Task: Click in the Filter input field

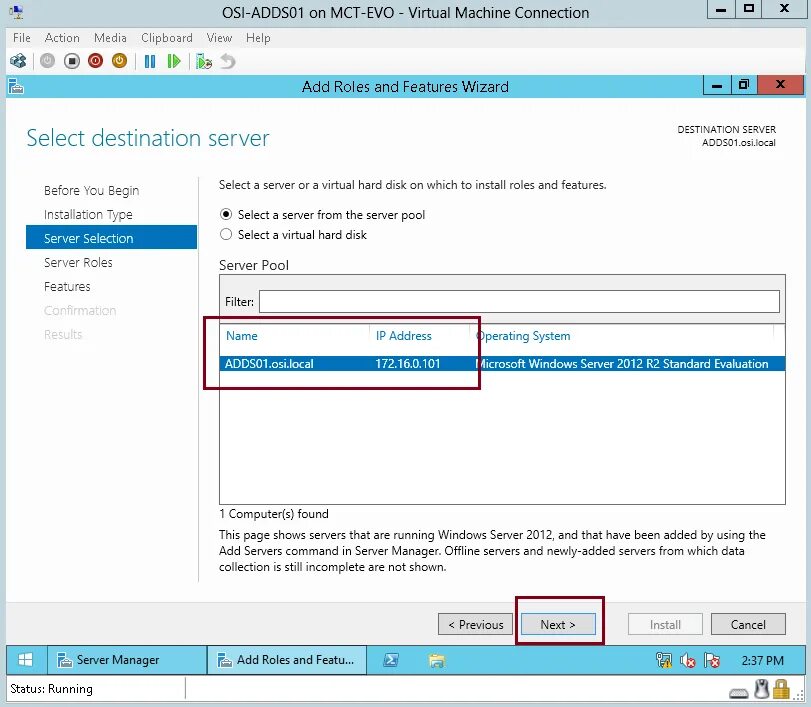Action: [x=519, y=301]
